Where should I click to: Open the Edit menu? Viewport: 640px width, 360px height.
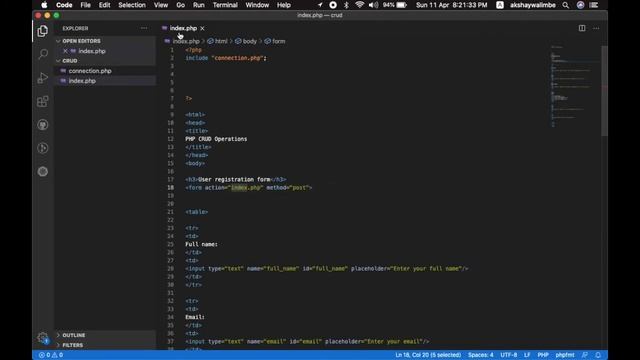pos(104,5)
